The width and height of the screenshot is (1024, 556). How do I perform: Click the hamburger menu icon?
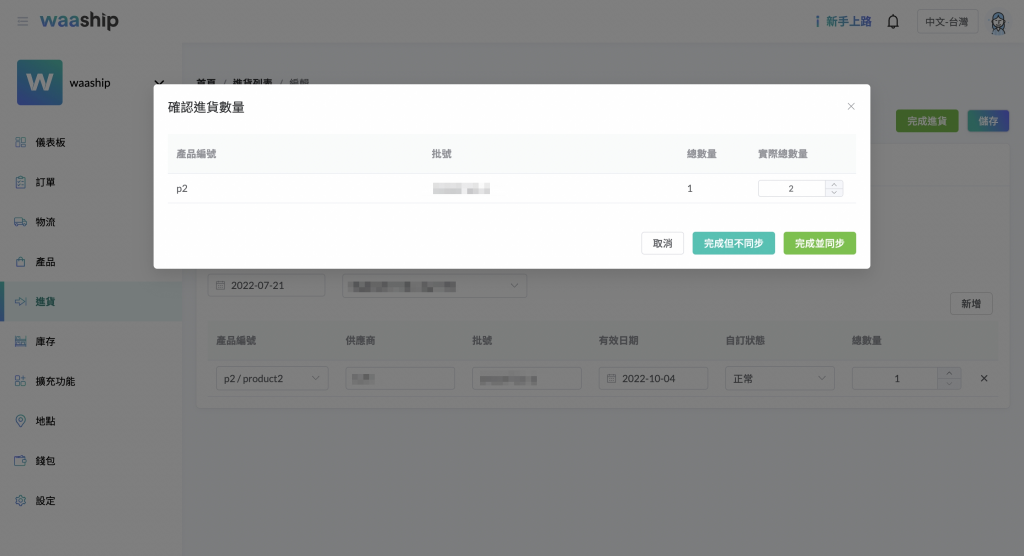[x=22, y=21]
